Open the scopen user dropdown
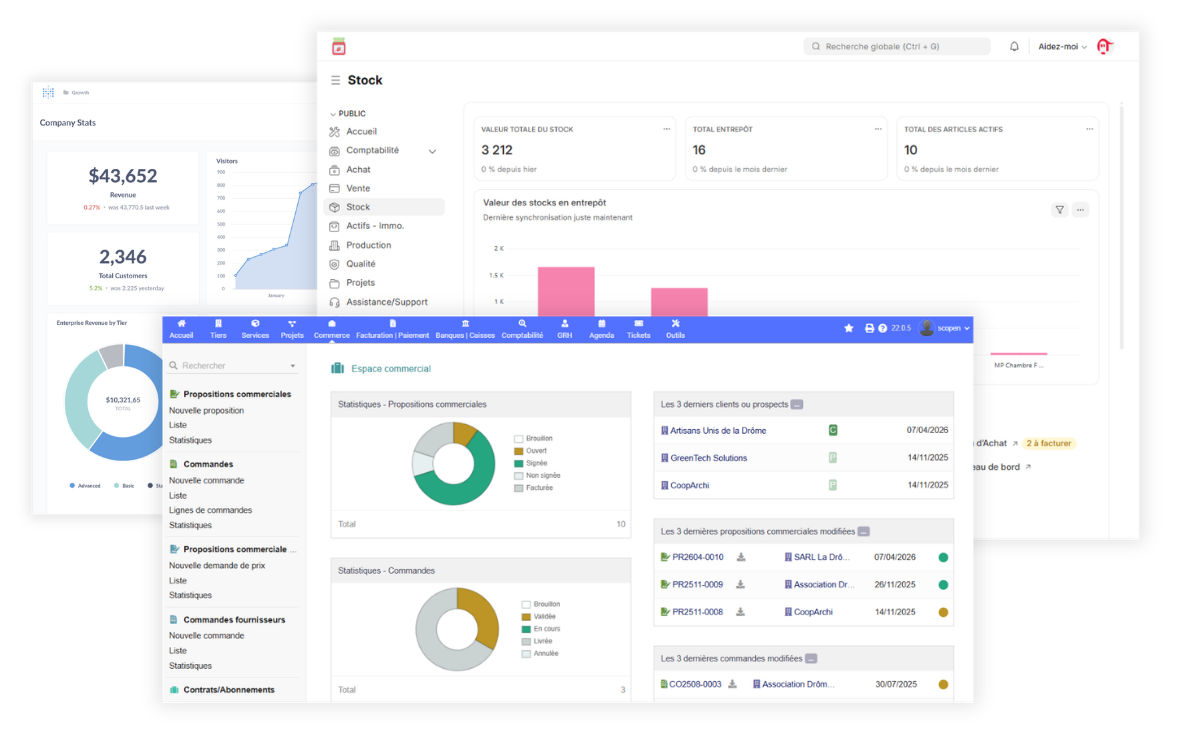The height and width of the screenshot is (735, 1192). click(946, 328)
